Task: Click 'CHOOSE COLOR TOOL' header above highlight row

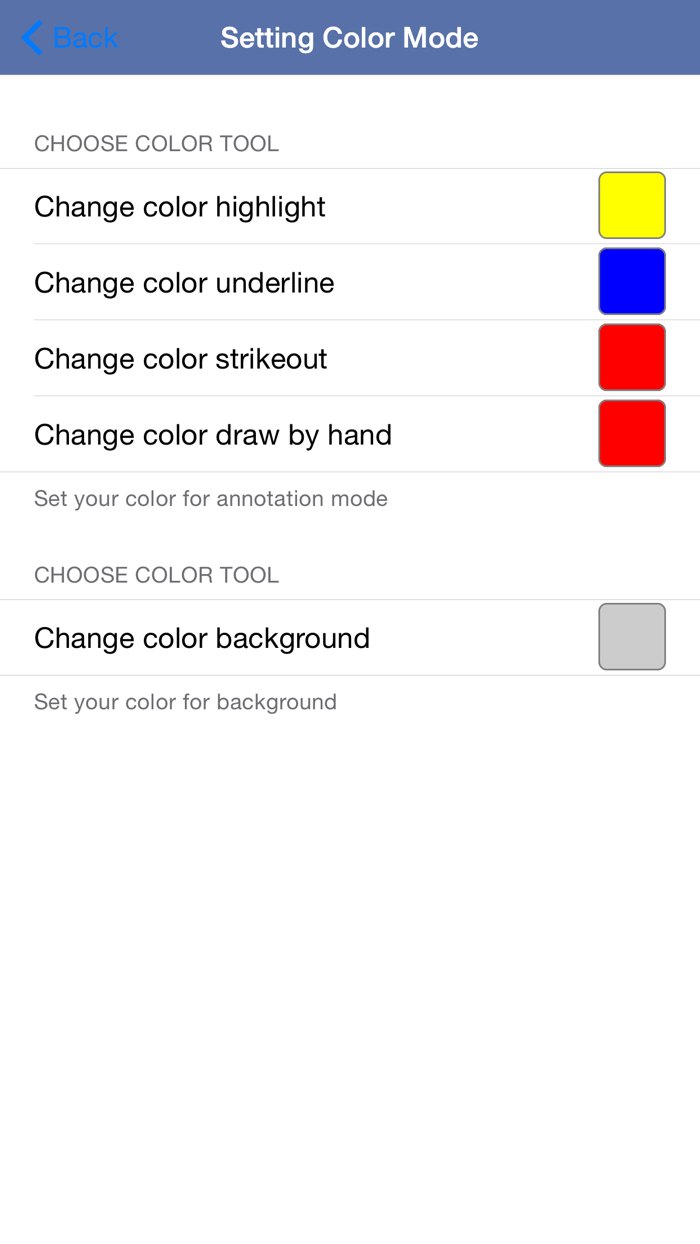Action: pyautogui.click(x=156, y=144)
